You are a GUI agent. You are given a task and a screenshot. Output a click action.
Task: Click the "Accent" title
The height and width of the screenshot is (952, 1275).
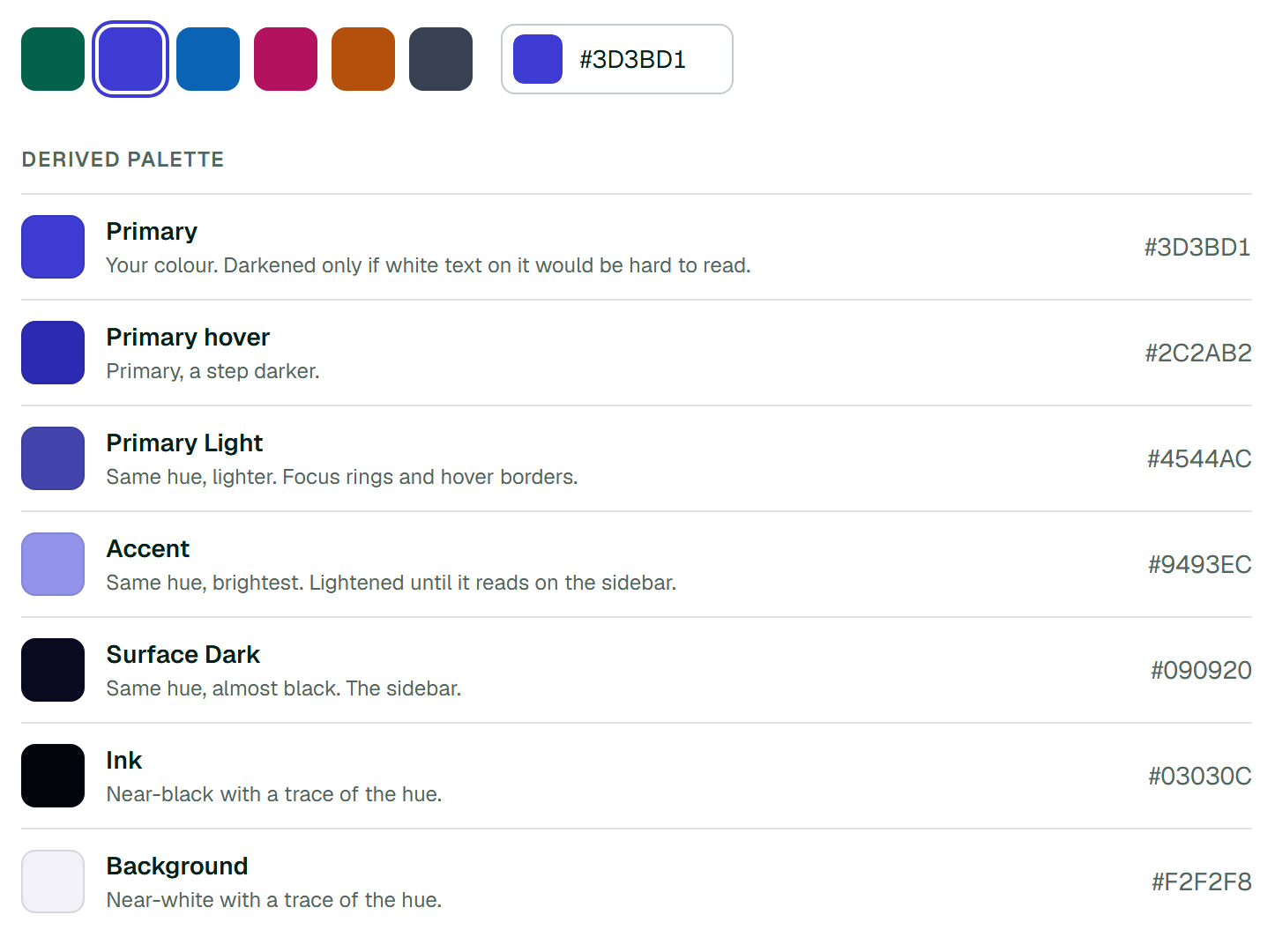tap(147, 549)
